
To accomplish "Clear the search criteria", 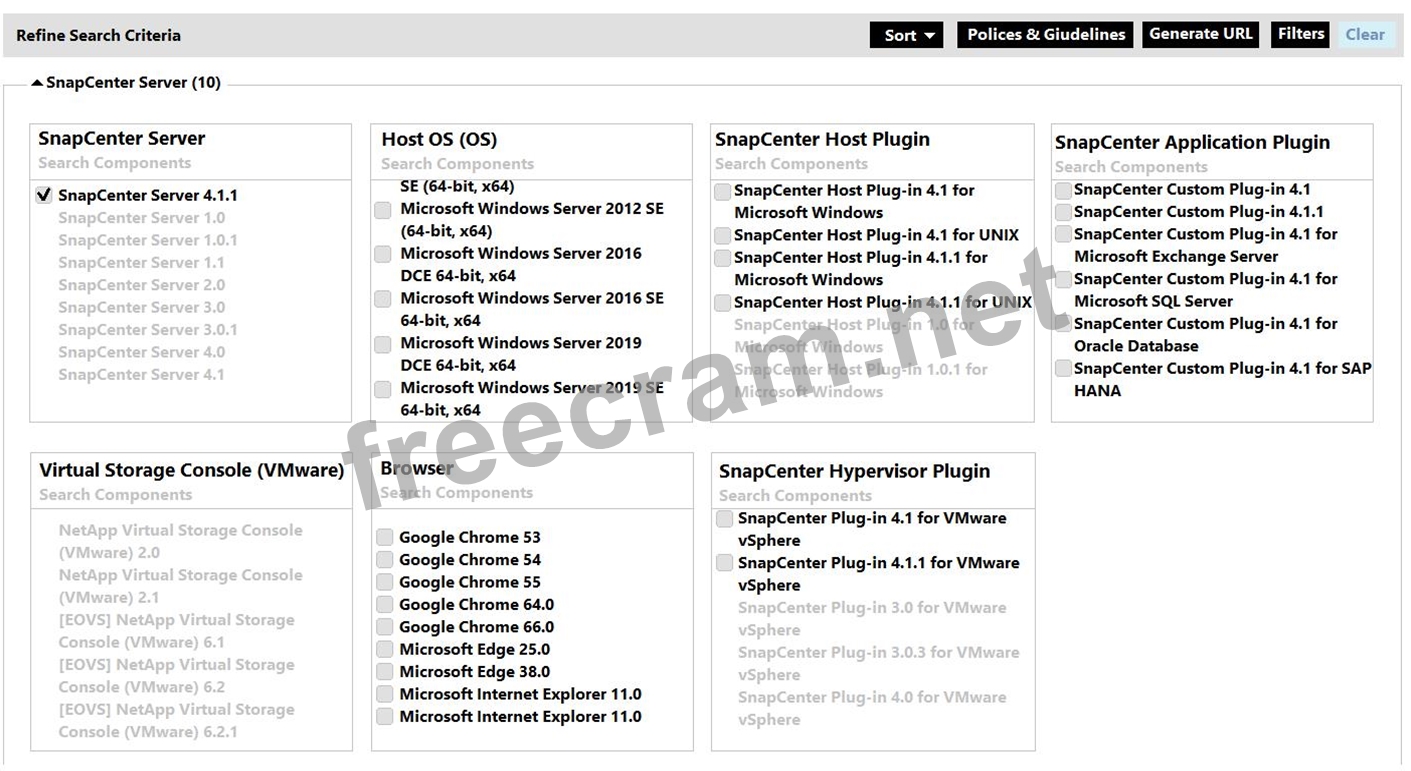I will (1365, 35).
